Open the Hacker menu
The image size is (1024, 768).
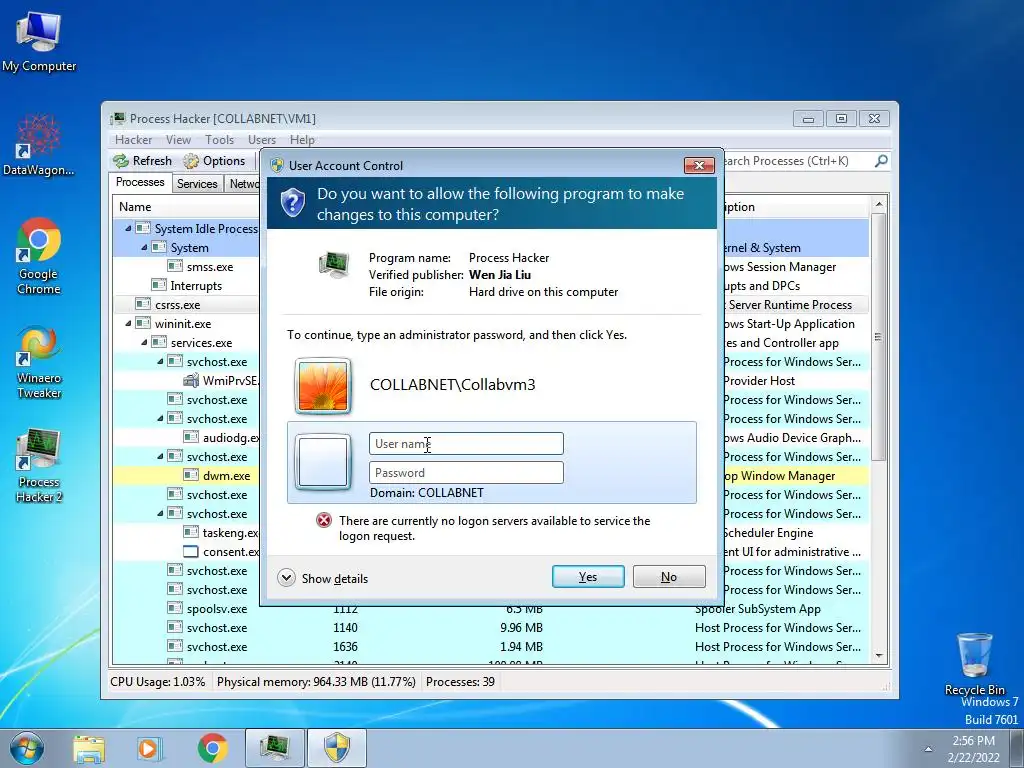tap(133, 140)
